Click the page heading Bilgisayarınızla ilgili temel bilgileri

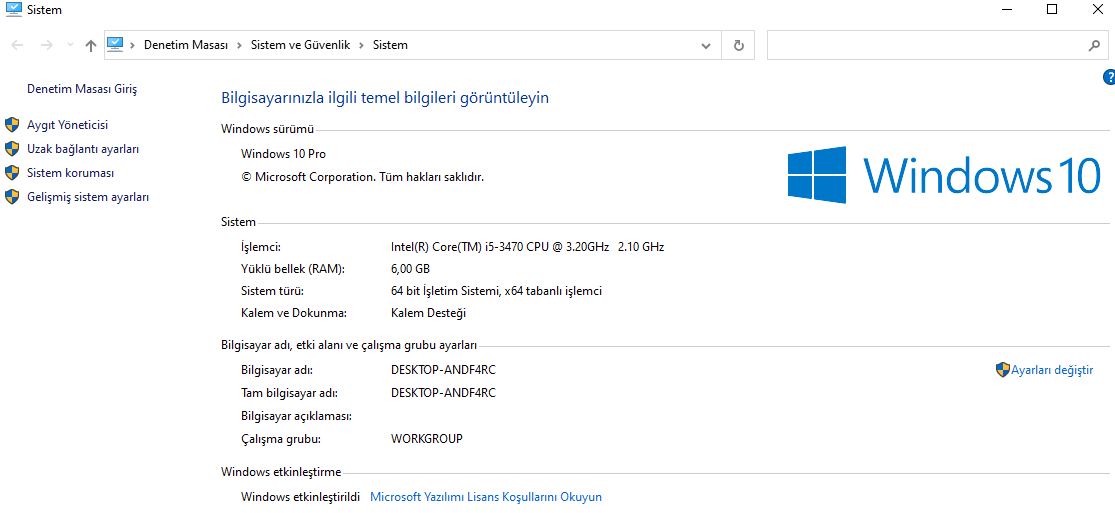point(385,98)
